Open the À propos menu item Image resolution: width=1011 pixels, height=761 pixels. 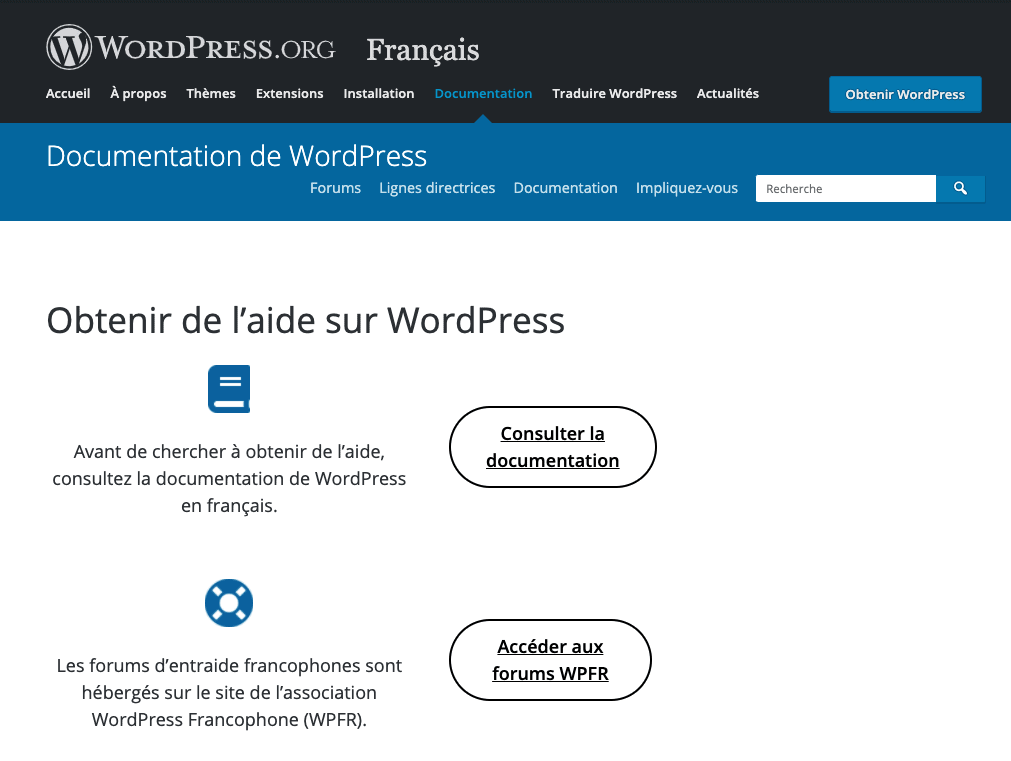pos(138,94)
